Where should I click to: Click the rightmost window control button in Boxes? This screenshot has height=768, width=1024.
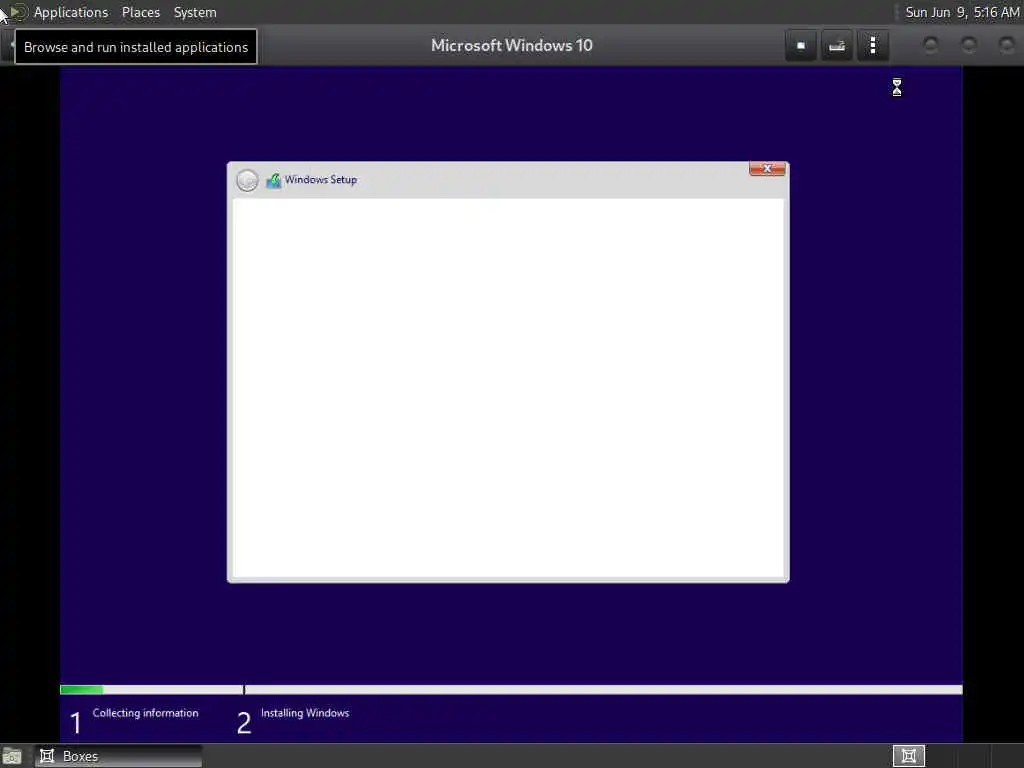coord(1006,45)
